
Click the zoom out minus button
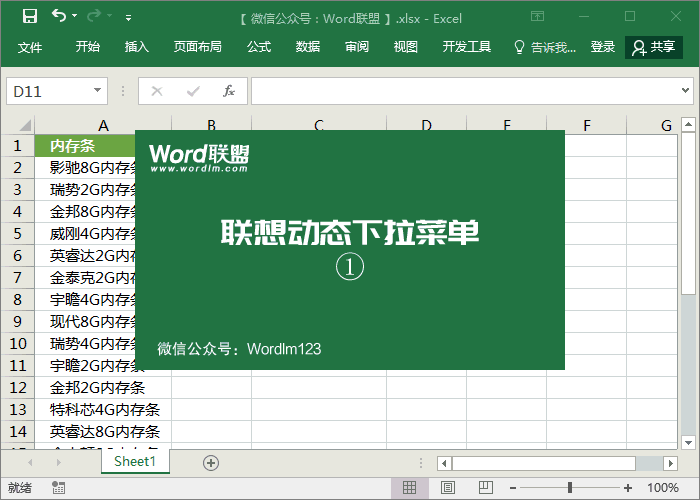coord(513,488)
